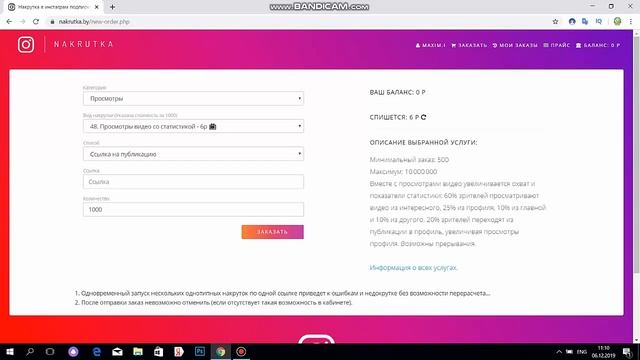Click the site lock icon in the address bar

coord(52,22)
